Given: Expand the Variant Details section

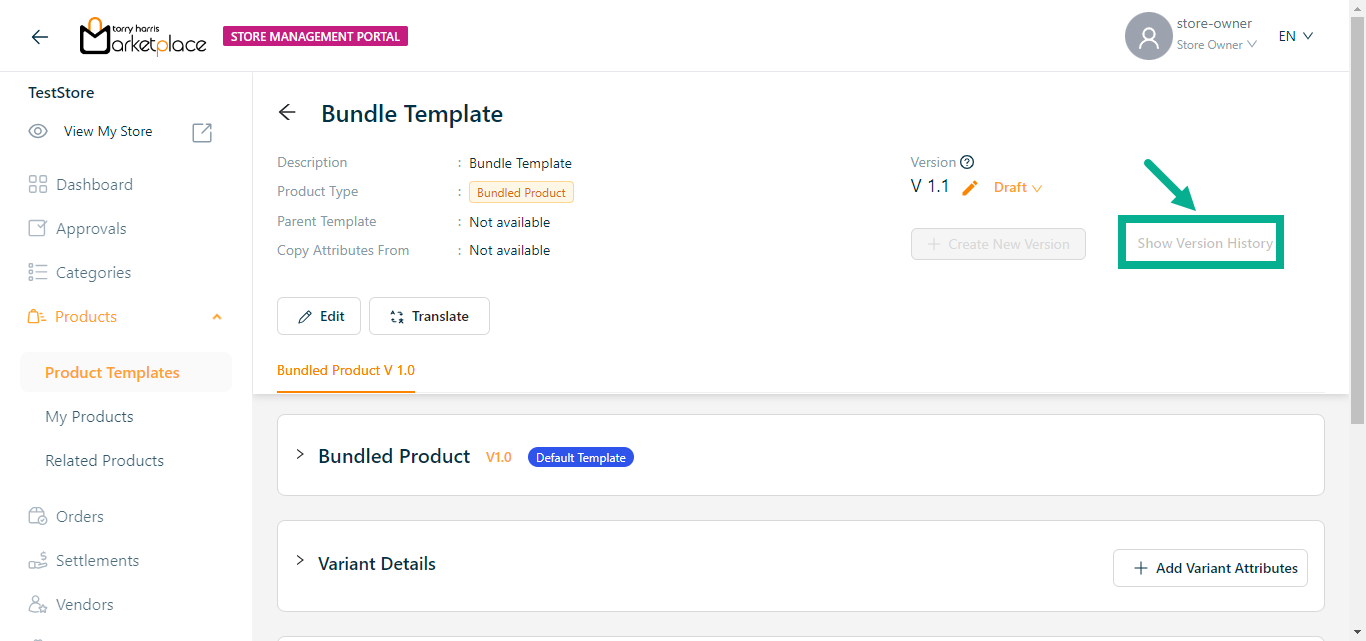Looking at the screenshot, I should pos(300,561).
